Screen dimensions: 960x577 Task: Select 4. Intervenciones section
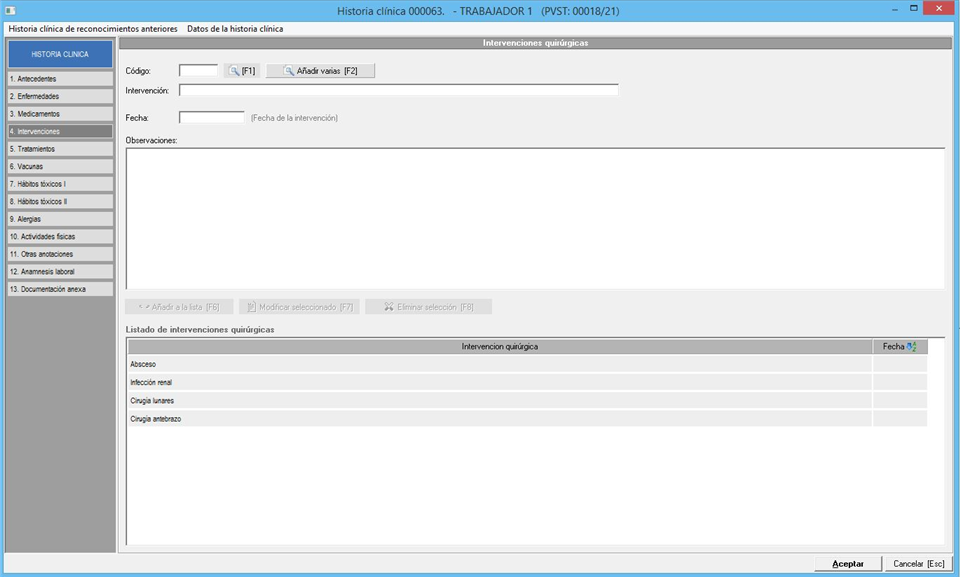click(60, 132)
